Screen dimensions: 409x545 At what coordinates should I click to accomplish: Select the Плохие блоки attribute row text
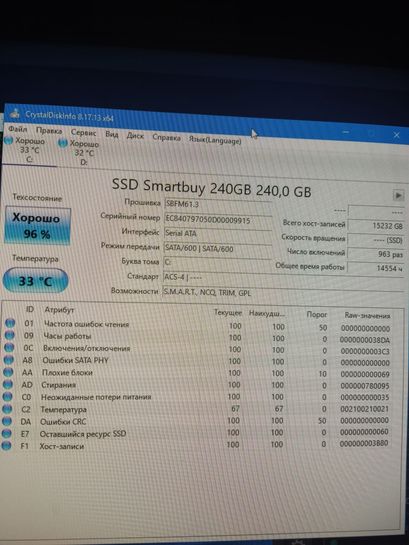point(67,373)
